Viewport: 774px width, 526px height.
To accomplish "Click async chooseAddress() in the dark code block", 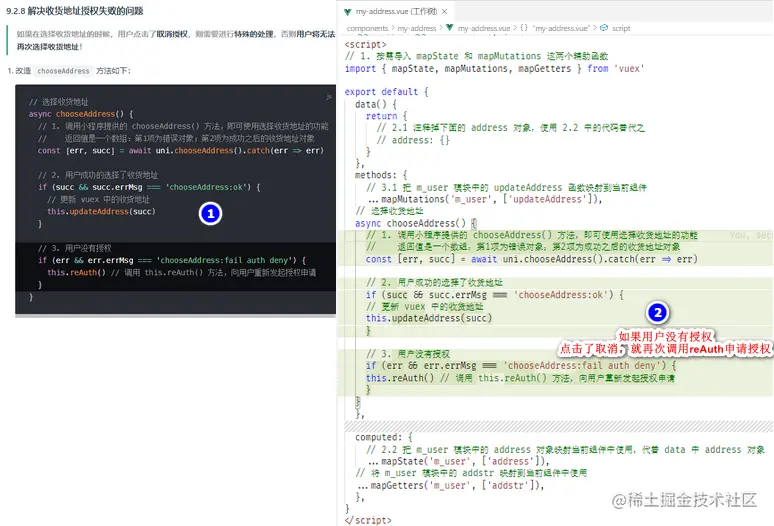I will 80,114.
